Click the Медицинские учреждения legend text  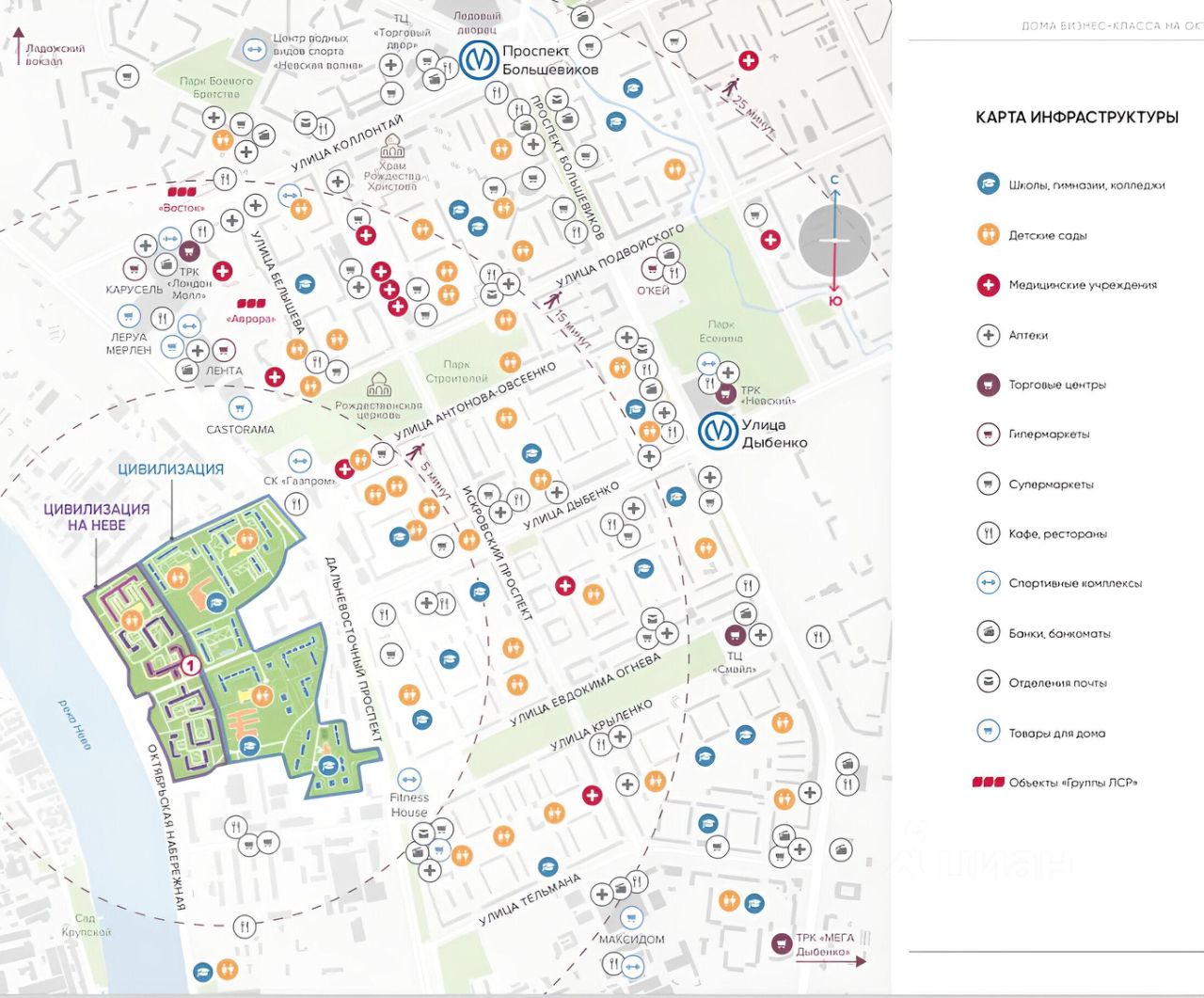(x=1083, y=285)
